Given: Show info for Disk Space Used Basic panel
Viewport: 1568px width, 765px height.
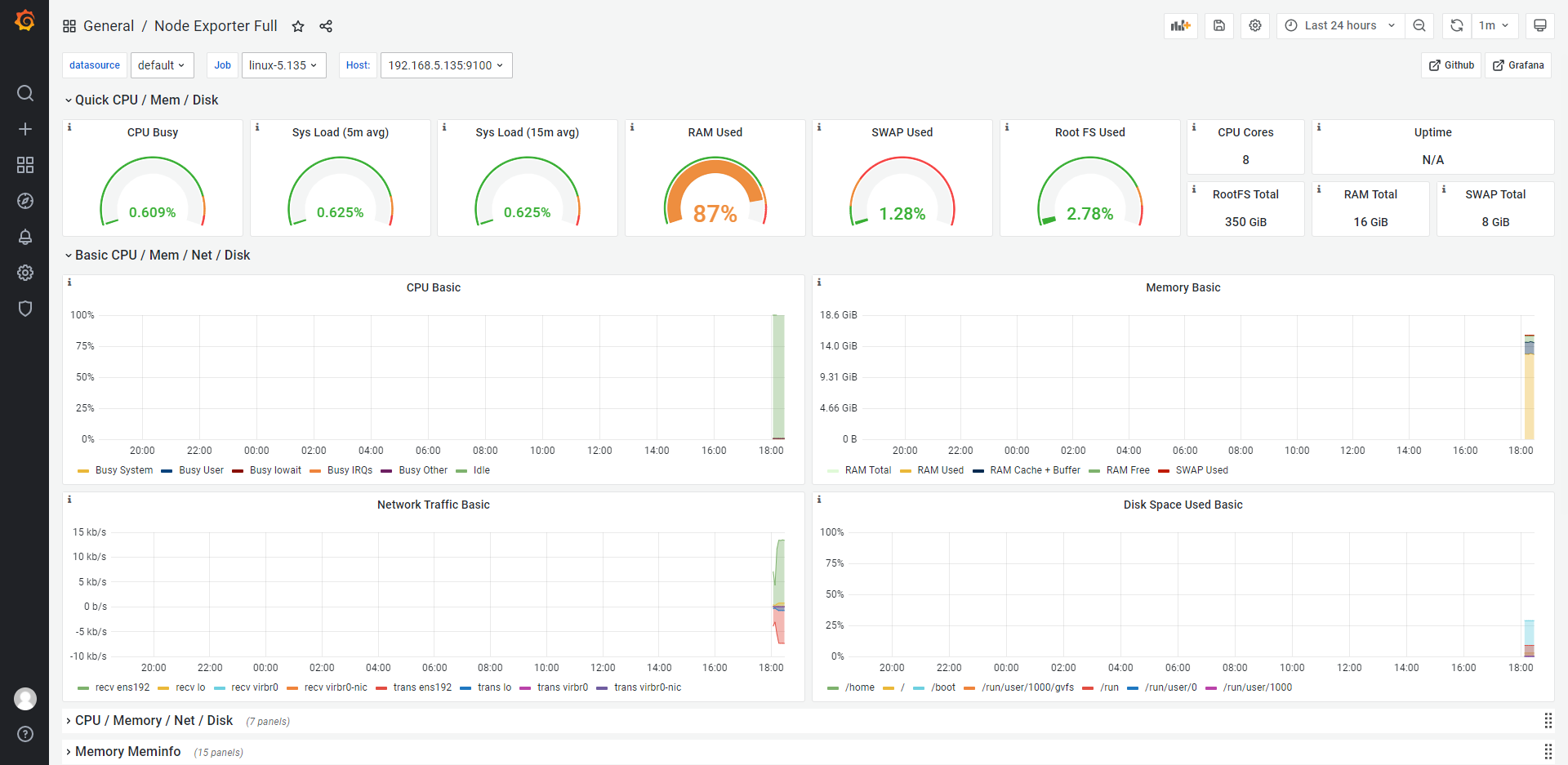Looking at the screenshot, I should point(819,500).
